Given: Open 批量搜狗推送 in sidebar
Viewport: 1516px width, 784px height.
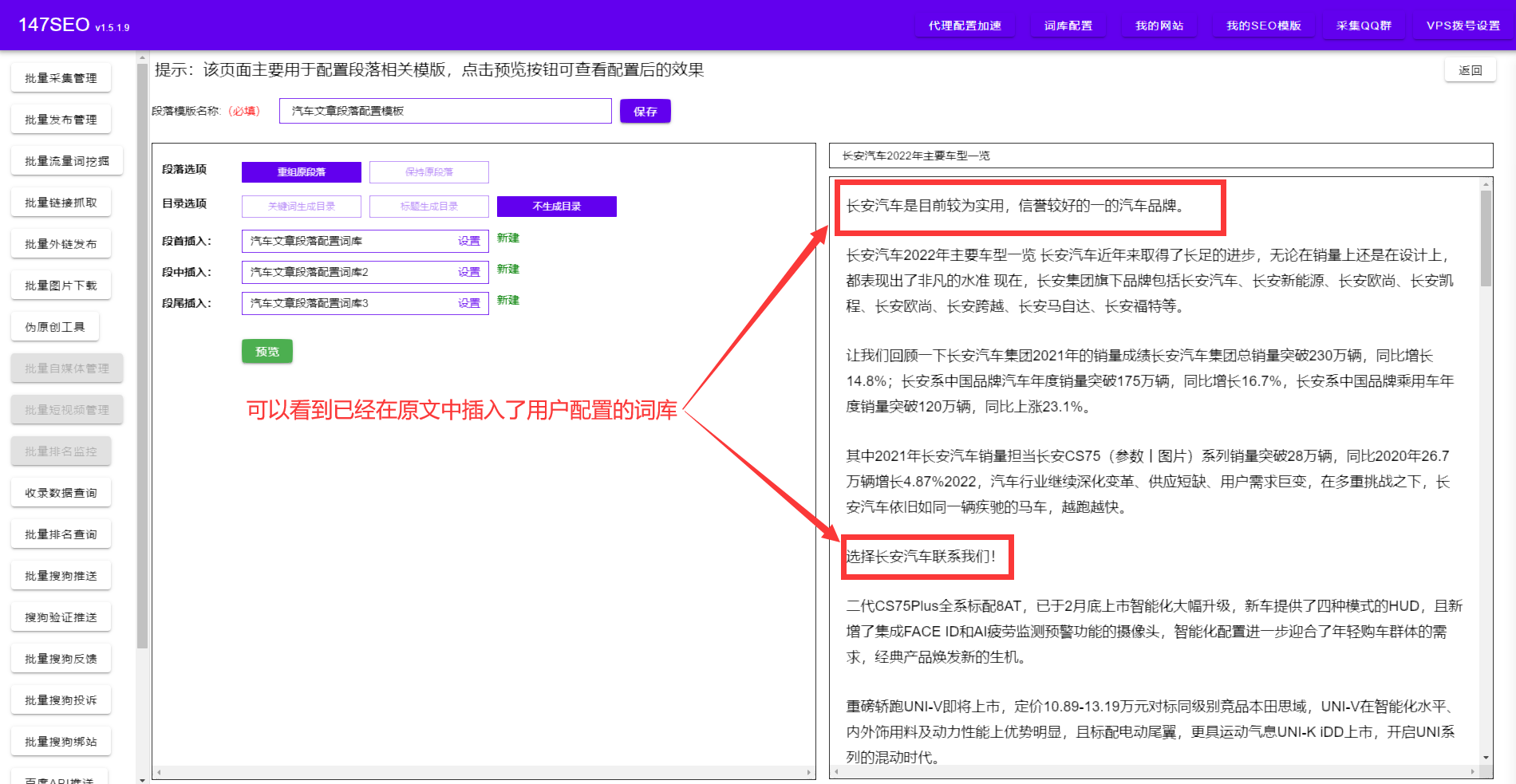Looking at the screenshot, I should (61, 576).
